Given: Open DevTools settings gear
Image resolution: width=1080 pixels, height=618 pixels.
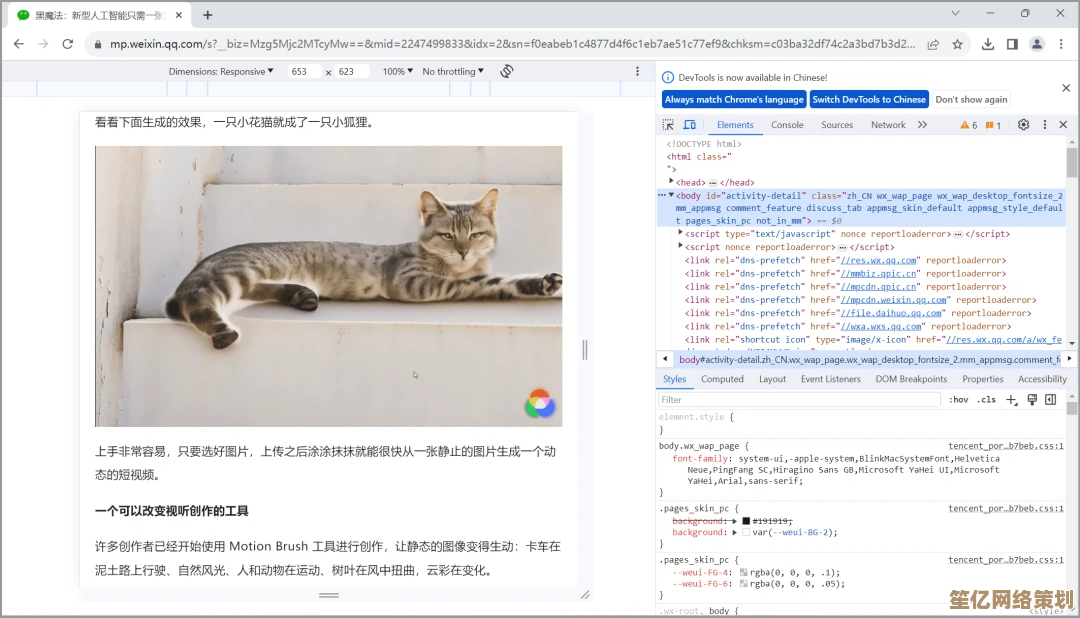Looking at the screenshot, I should (x=1024, y=125).
